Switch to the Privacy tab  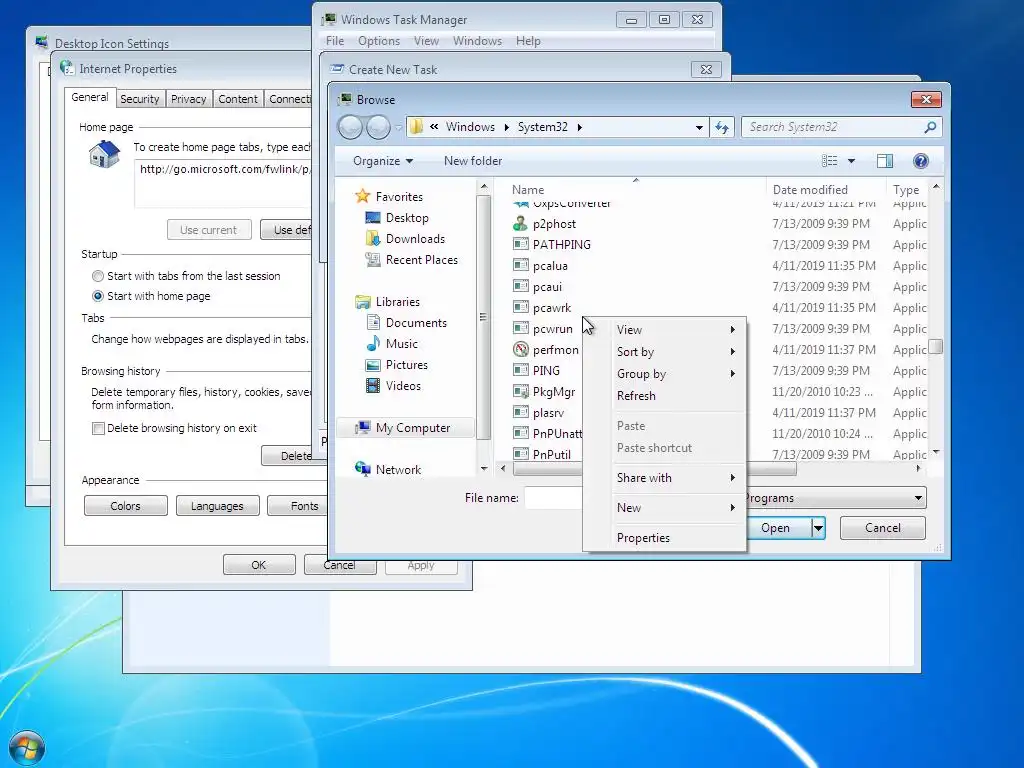pyautogui.click(x=189, y=99)
